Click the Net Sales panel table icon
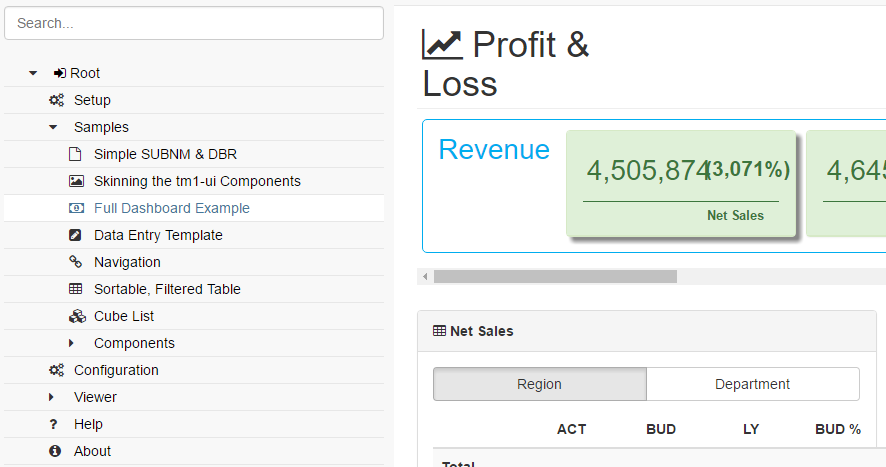 tap(439, 331)
